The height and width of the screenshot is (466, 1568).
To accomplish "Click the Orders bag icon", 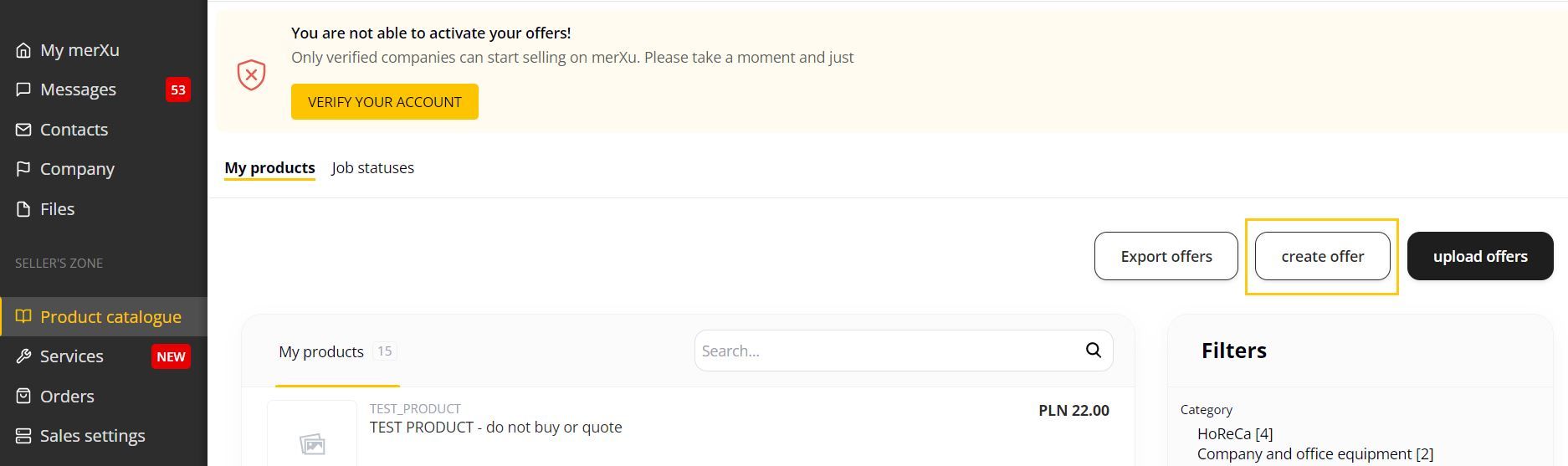I will click(x=23, y=397).
